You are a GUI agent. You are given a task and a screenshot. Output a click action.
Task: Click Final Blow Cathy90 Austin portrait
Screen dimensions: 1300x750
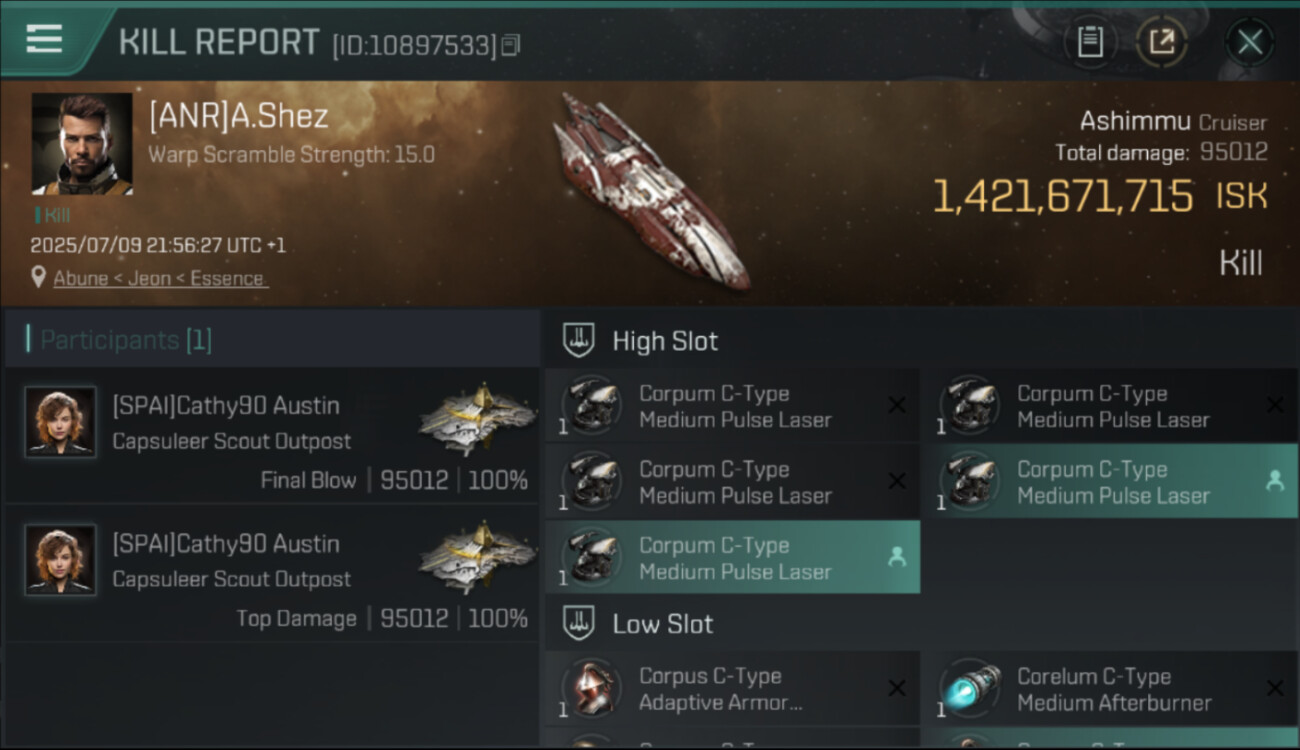(x=61, y=422)
